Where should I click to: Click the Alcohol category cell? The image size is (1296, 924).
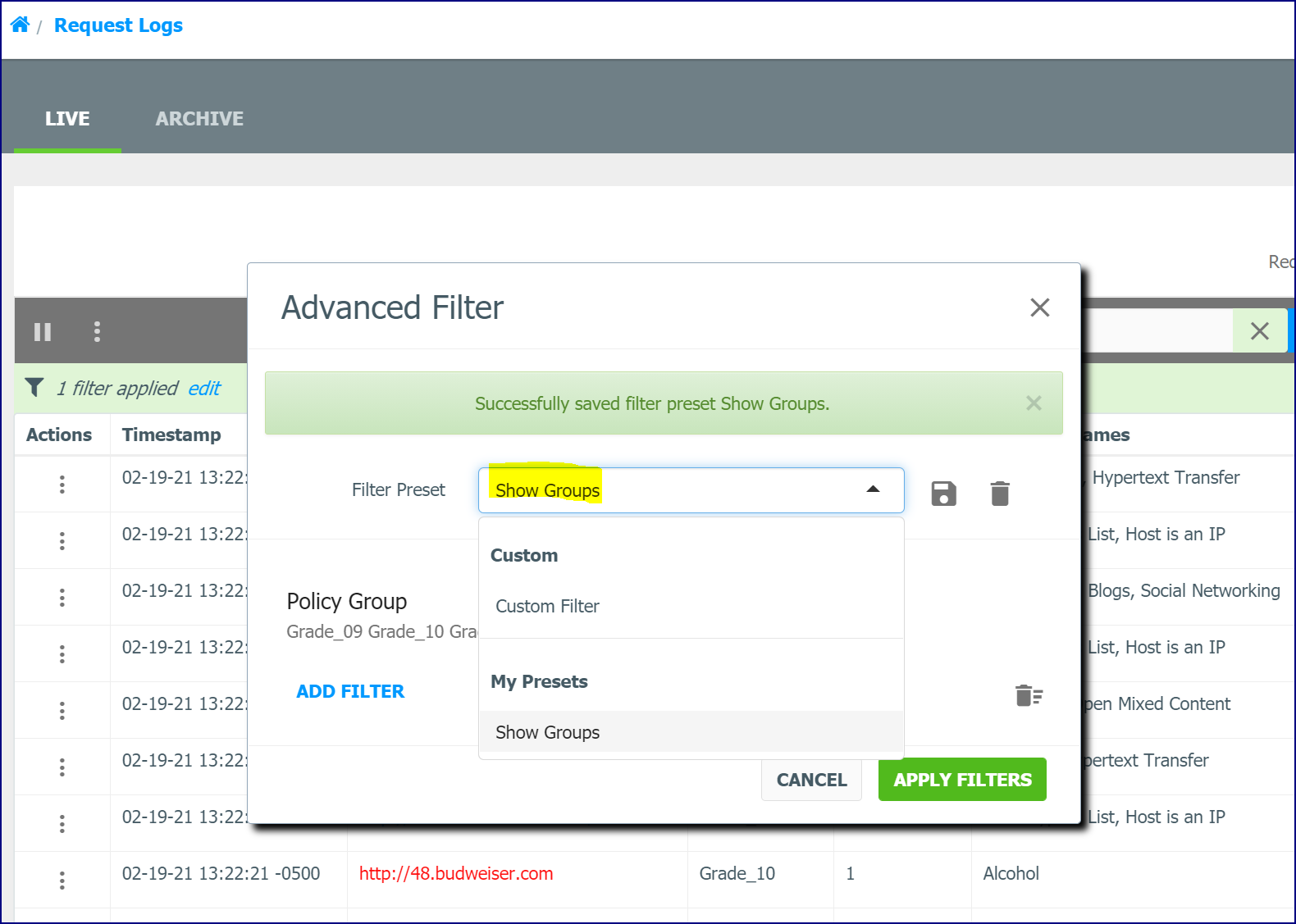point(1011,873)
